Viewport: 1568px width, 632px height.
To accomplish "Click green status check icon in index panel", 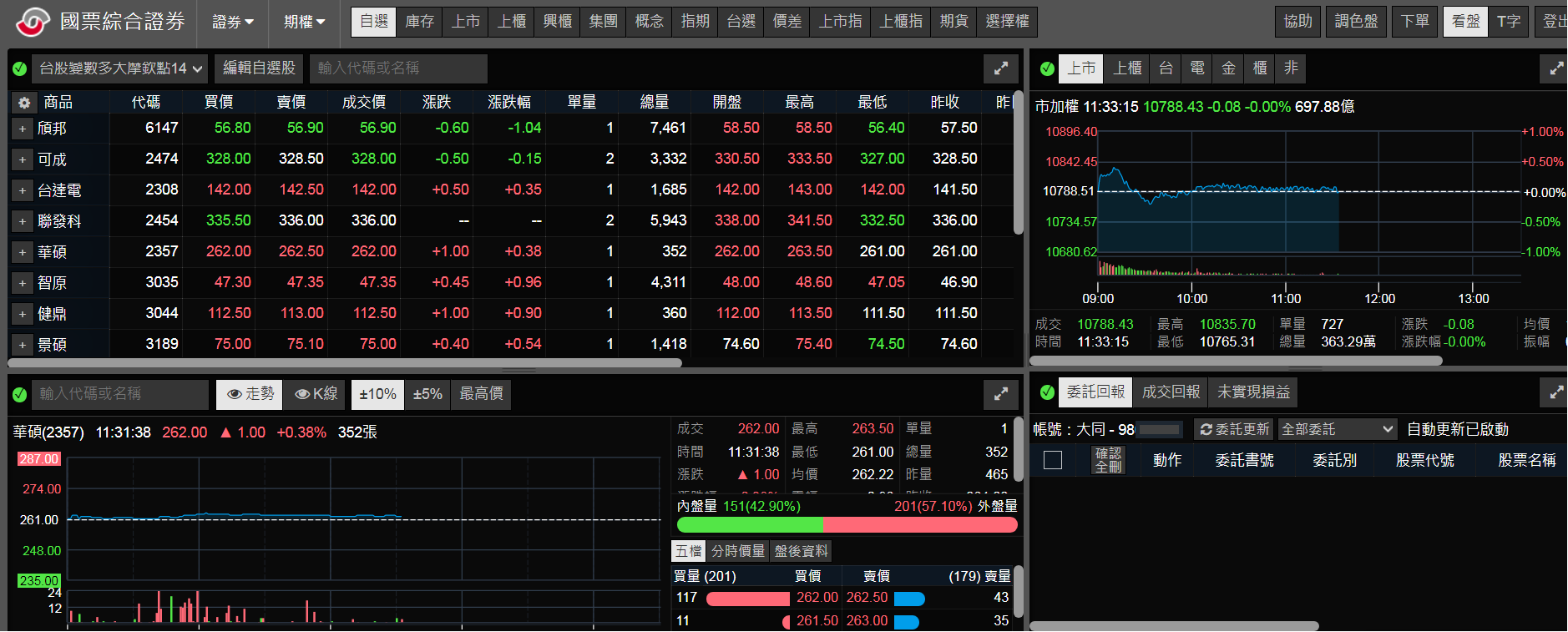I will (1047, 68).
